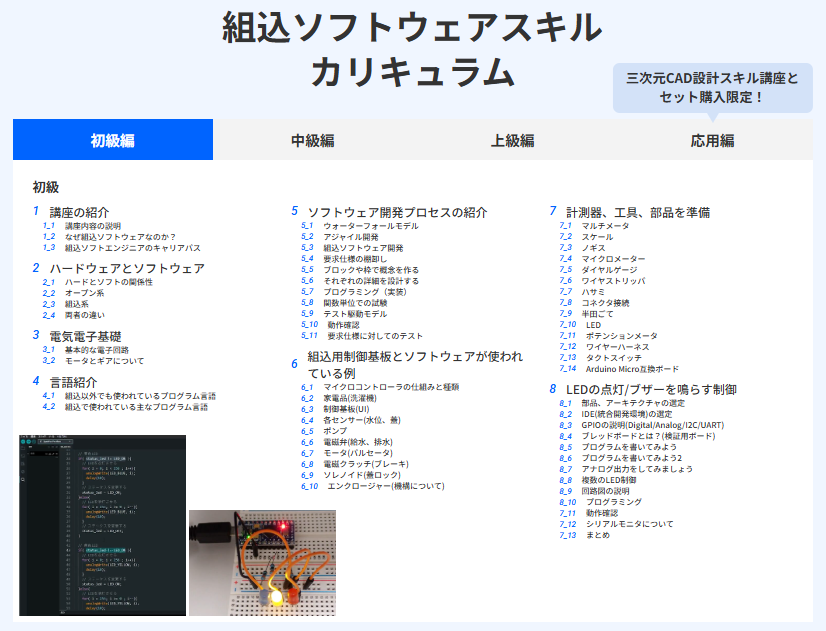This screenshot has height=631, width=826.
Task: Open the 上級編 tab
Action: (512, 140)
